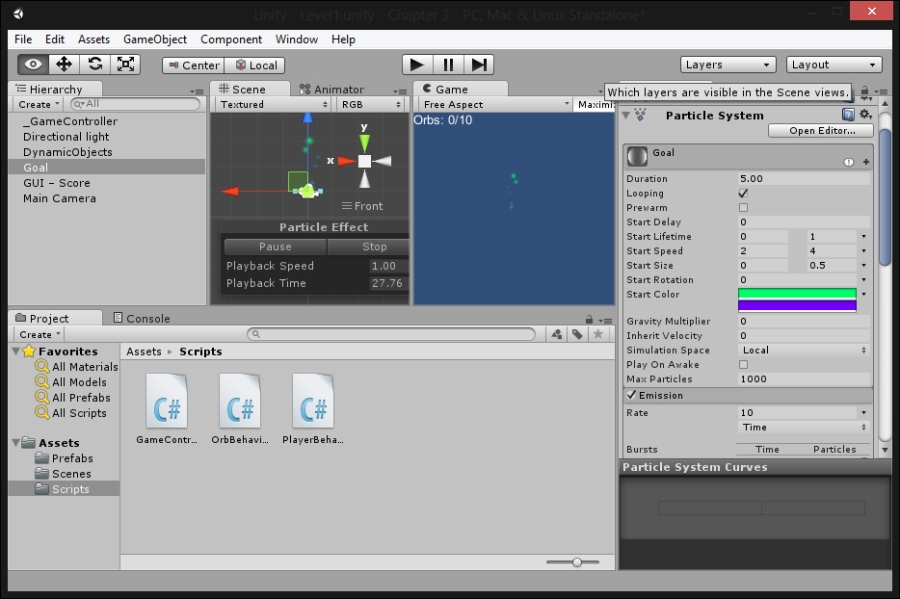Open the Particle System help reference icon
The width and height of the screenshot is (900, 599).
(x=848, y=115)
